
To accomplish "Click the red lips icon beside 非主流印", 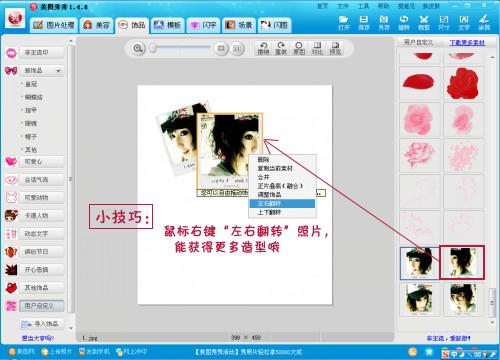I will [x=11, y=53].
